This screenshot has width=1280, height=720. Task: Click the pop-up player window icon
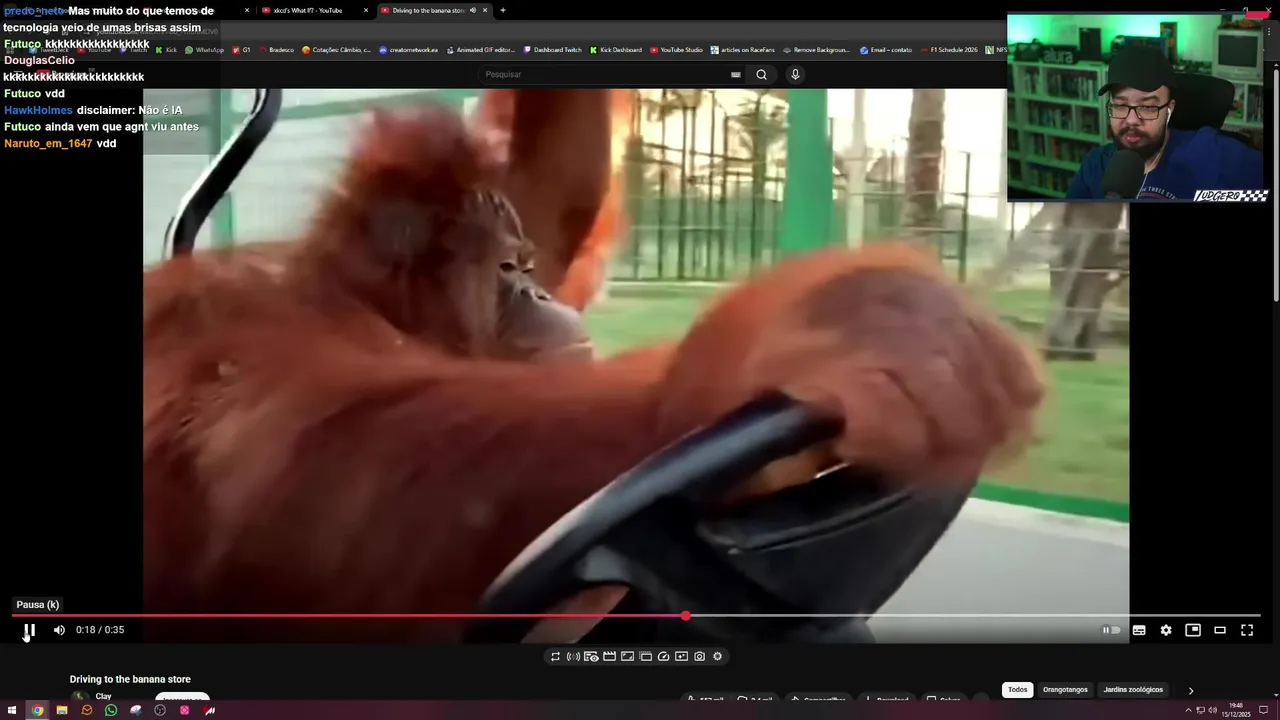645,657
